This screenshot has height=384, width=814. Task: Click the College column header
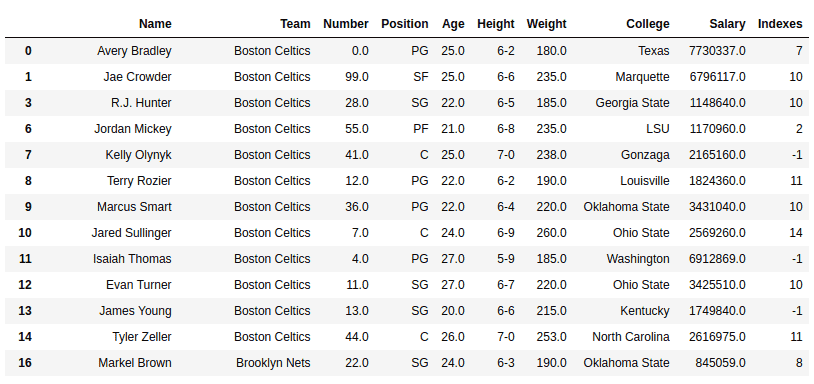[647, 24]
